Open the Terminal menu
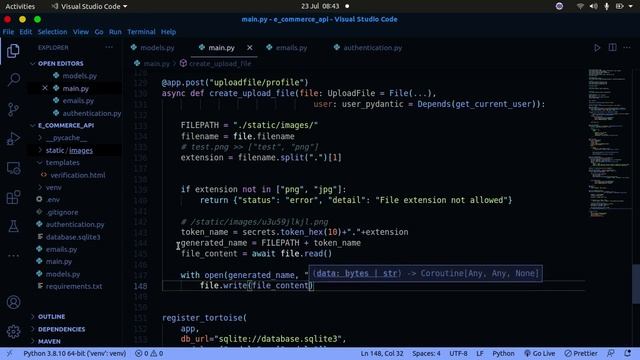This screenshot has width=640, height=360. point(141,32)
